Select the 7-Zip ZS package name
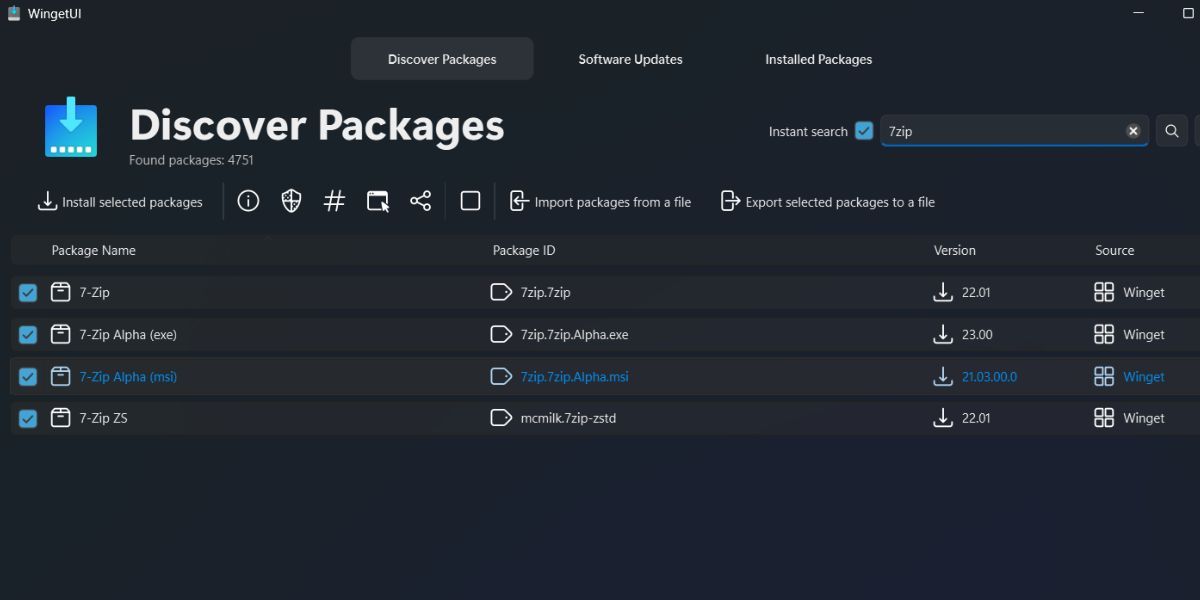 coord(103,418)
